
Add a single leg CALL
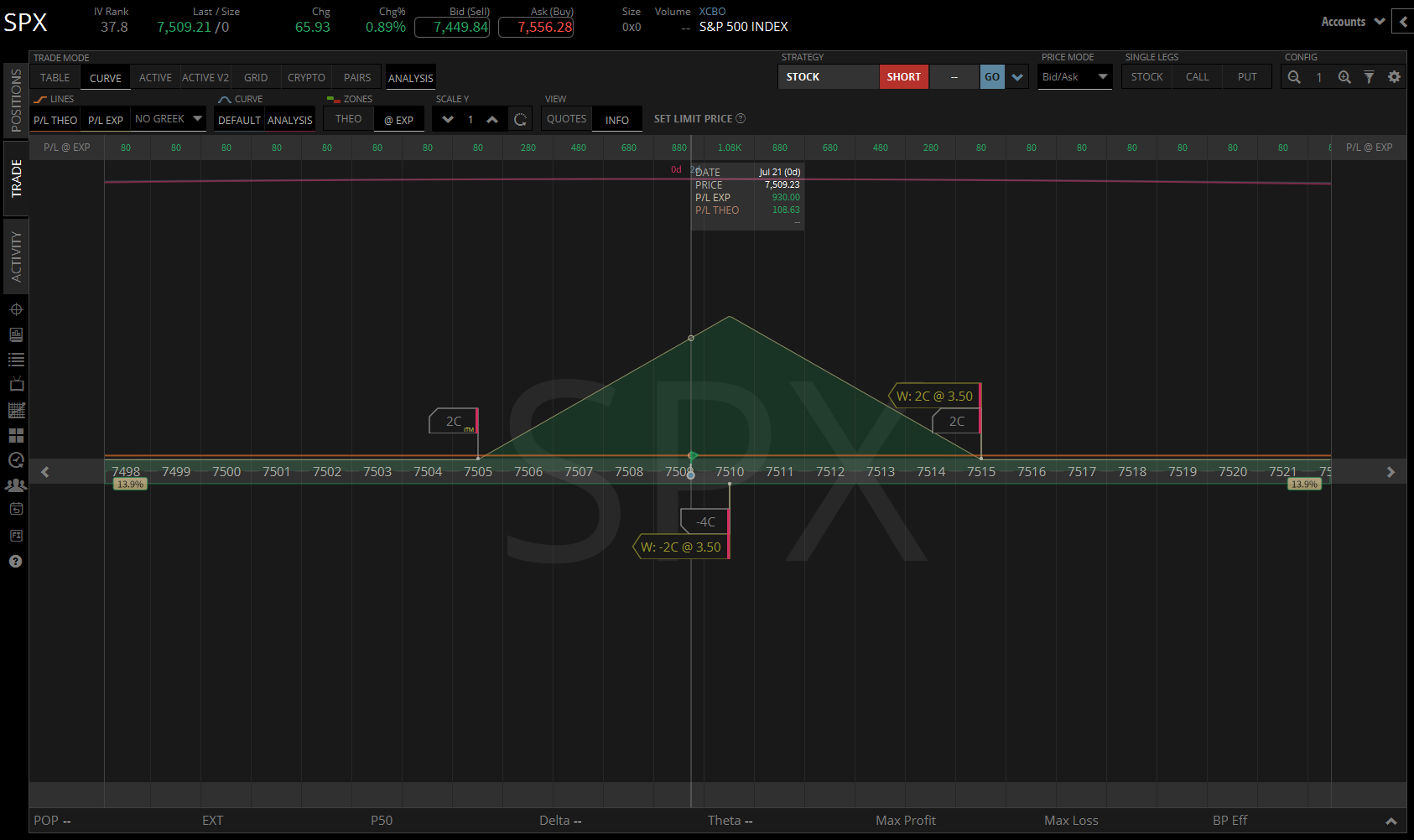(x=1197, y=77)
